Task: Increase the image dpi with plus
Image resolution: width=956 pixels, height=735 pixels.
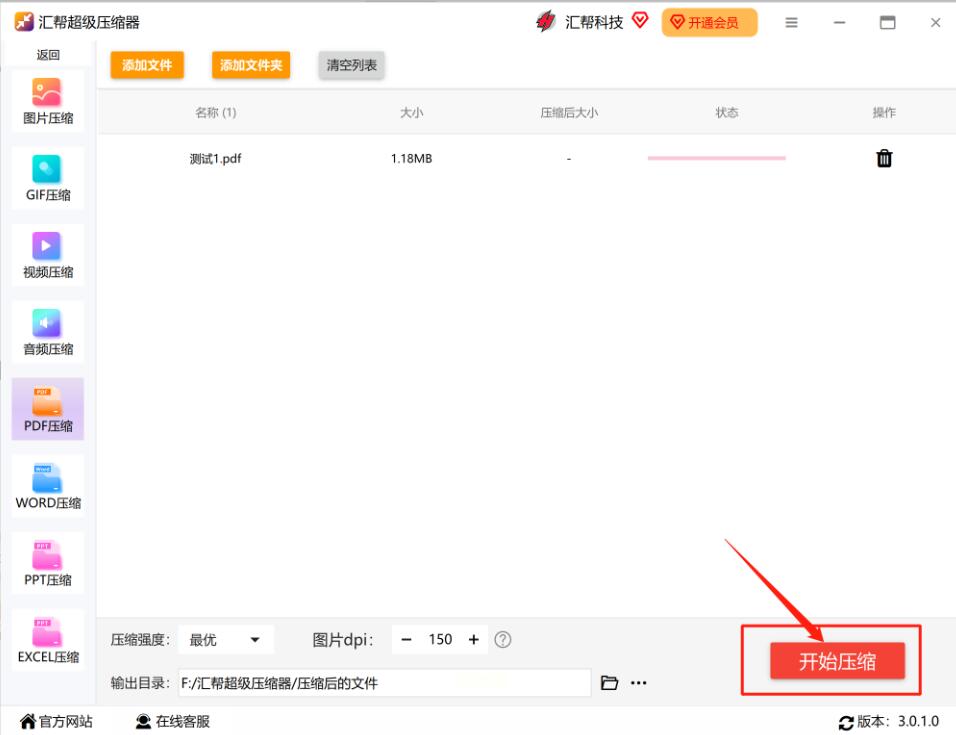Action: click(474, 639)
